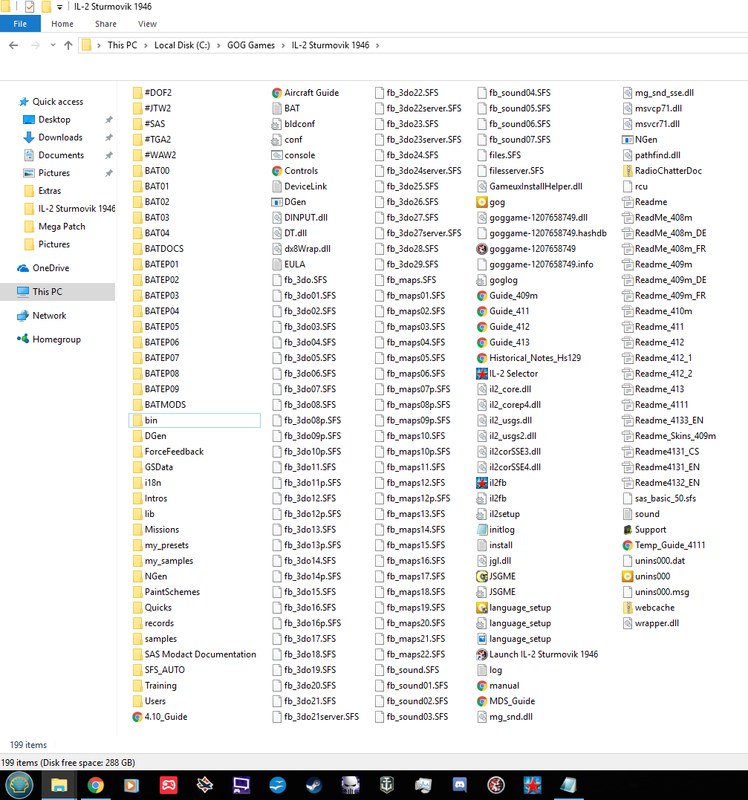Open Google Chrome from the taskbar
Viewport: 748px width, 800px height.
[x=95, y=785]
